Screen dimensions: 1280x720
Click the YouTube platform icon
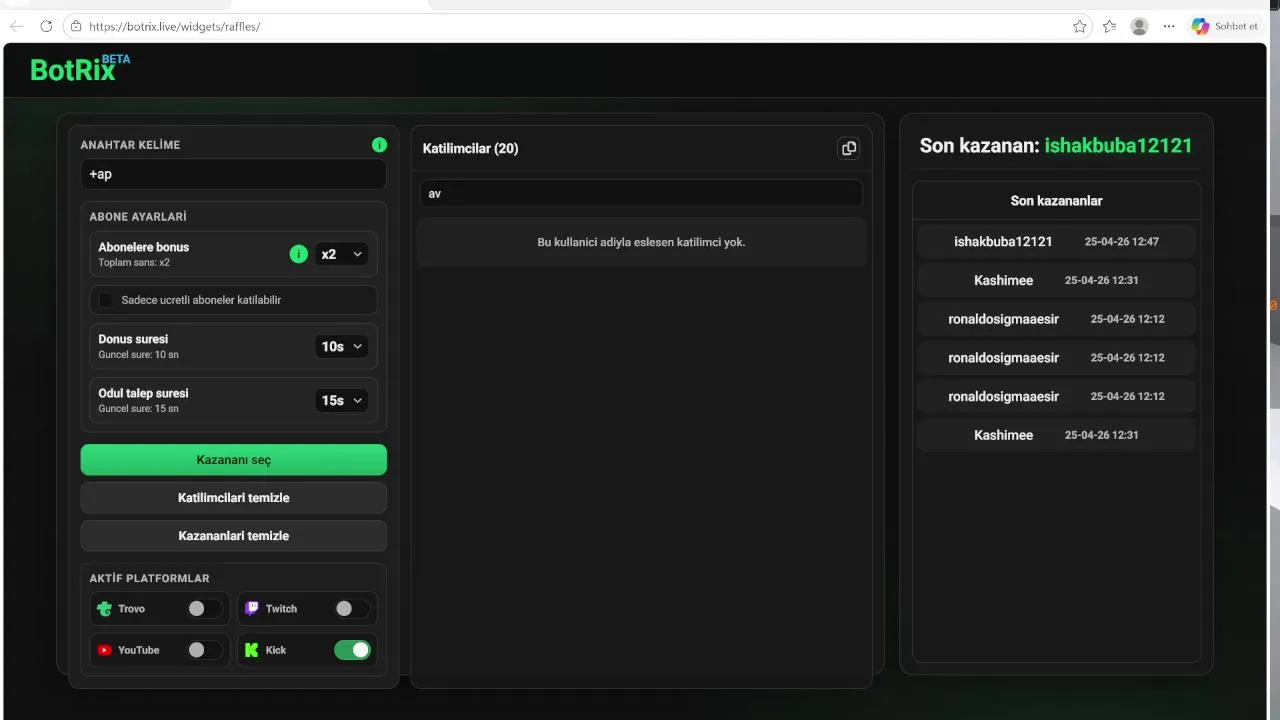104,650
